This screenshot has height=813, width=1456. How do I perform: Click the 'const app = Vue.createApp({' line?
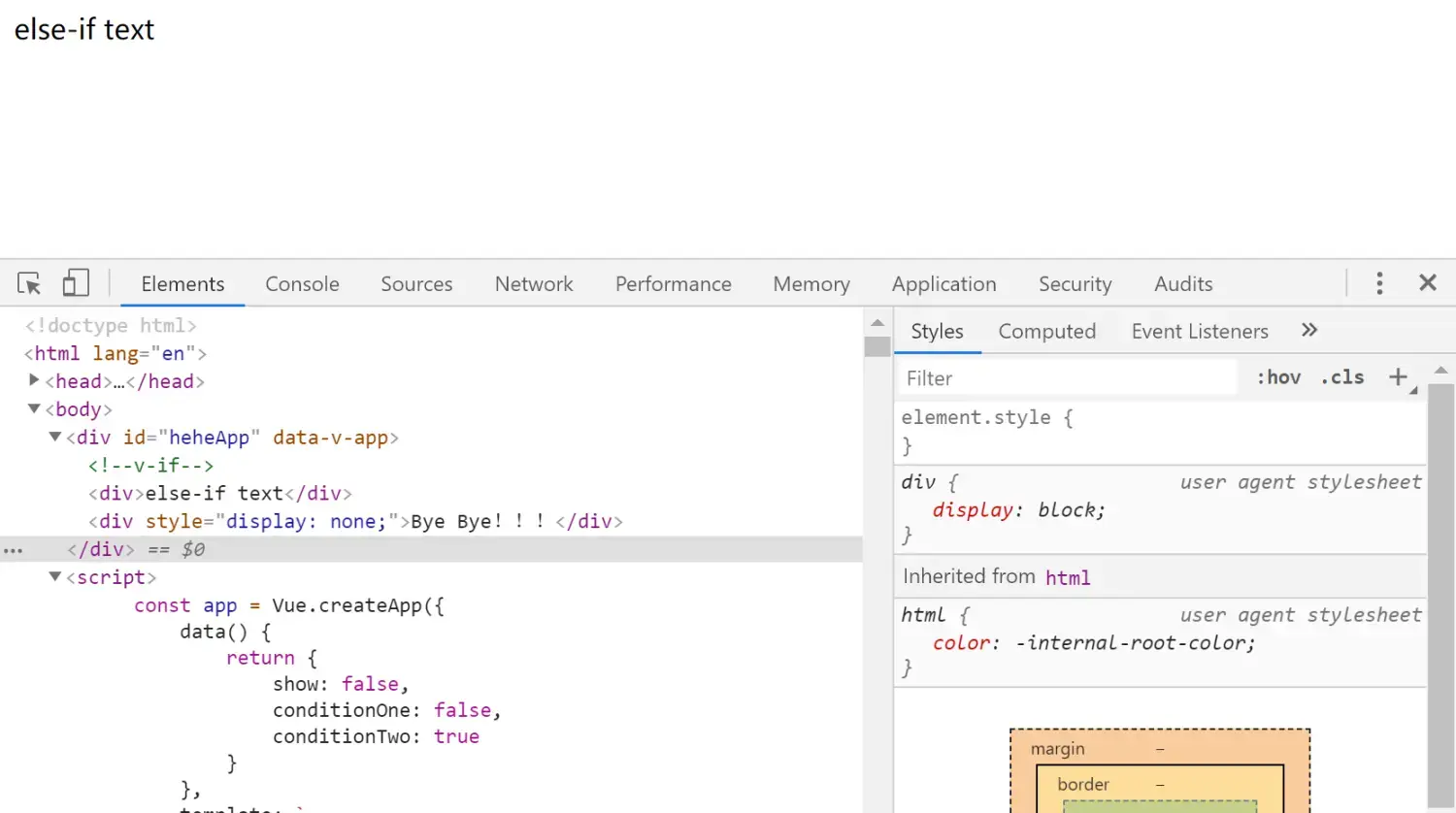[289, 605]
